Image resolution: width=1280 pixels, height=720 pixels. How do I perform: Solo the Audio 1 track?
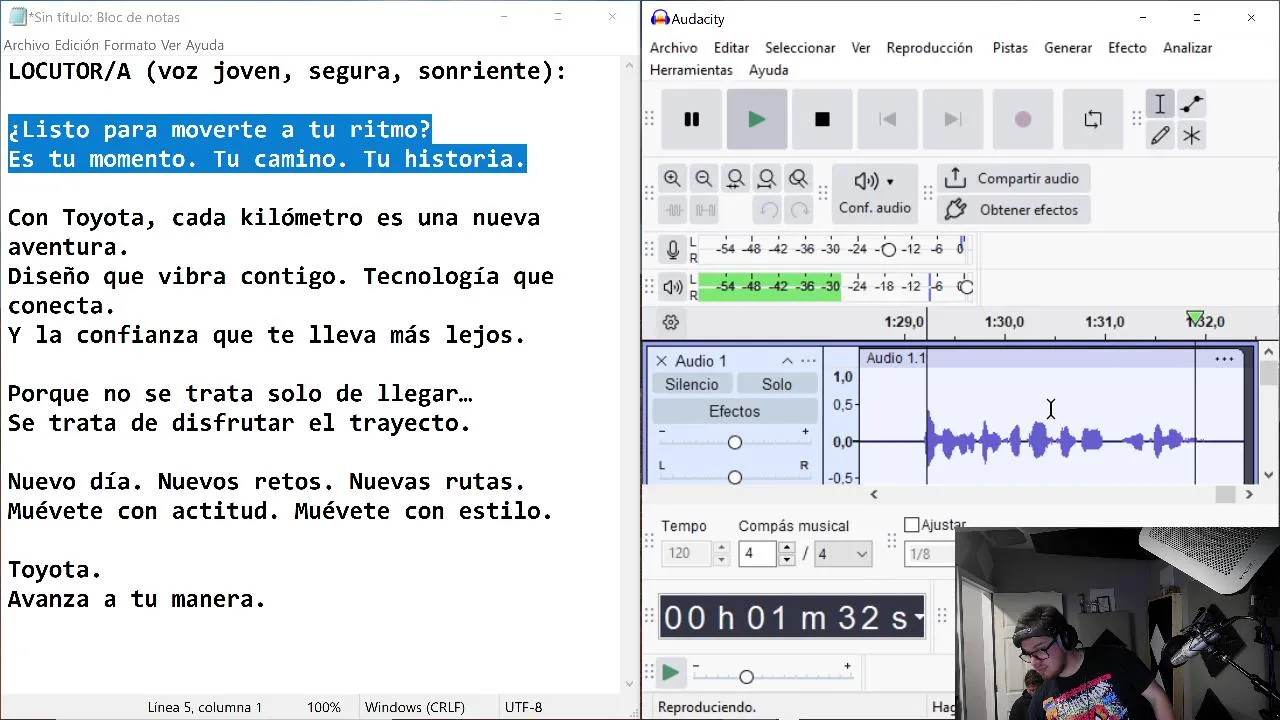pyautogui.click(x=777, y=384)
